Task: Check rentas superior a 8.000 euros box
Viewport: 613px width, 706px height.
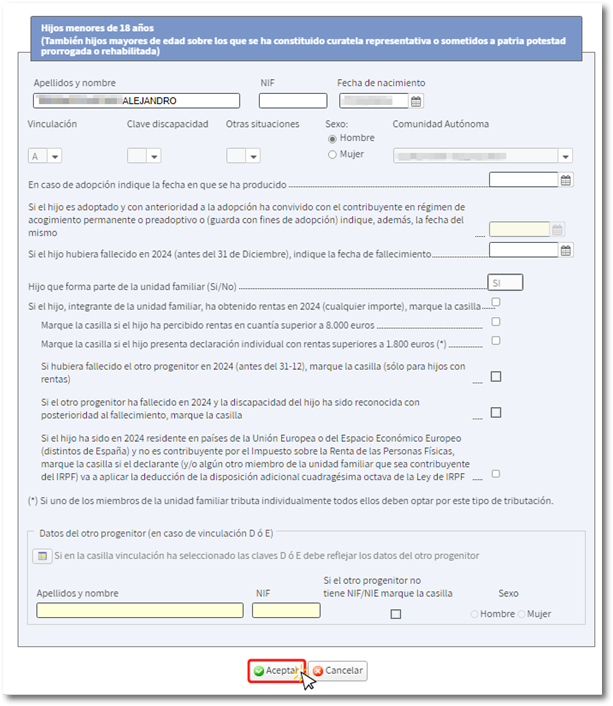Action: [x=496, y=322]
